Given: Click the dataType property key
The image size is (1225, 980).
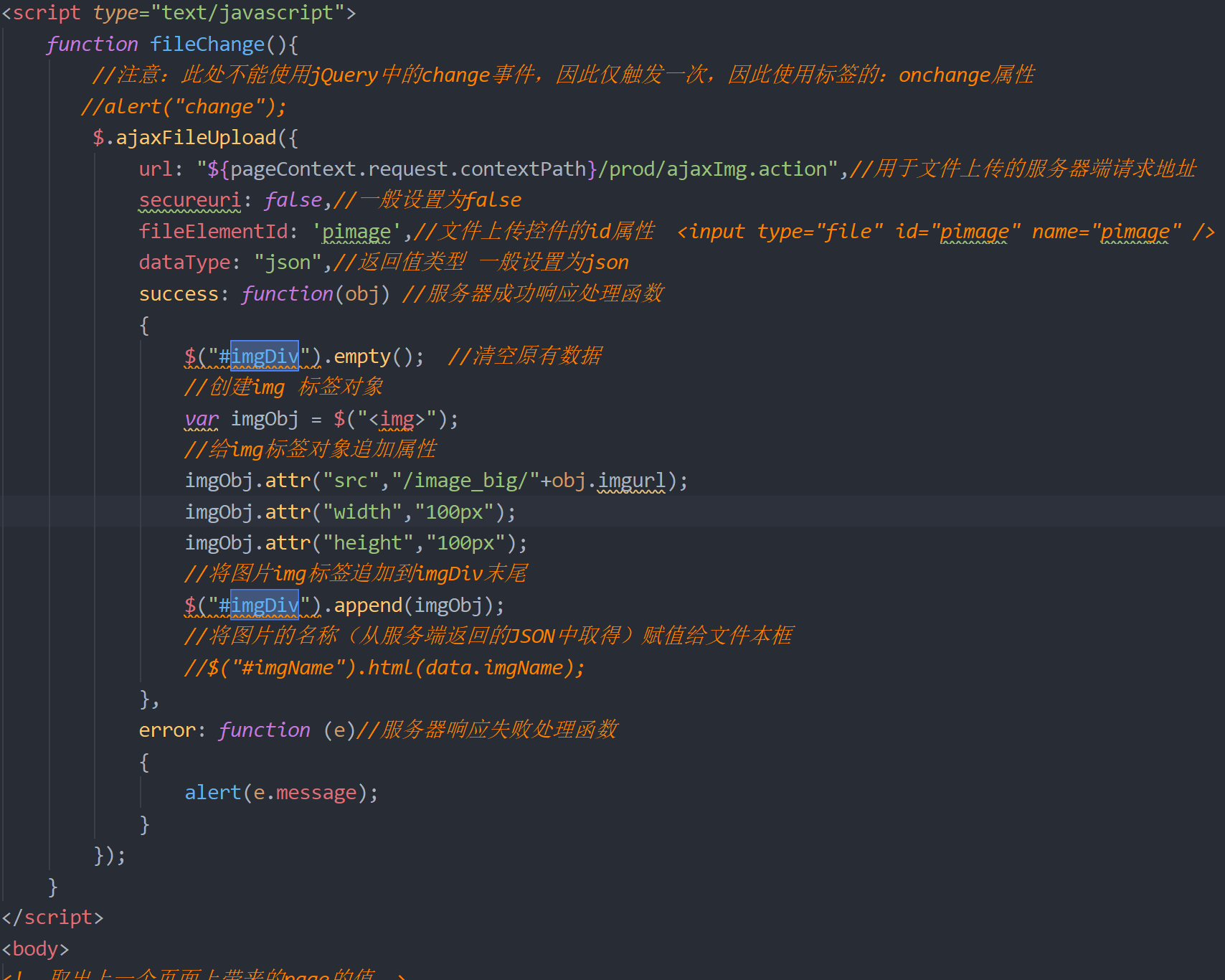Looking at the screenshot, I should [x=184, y=263].
